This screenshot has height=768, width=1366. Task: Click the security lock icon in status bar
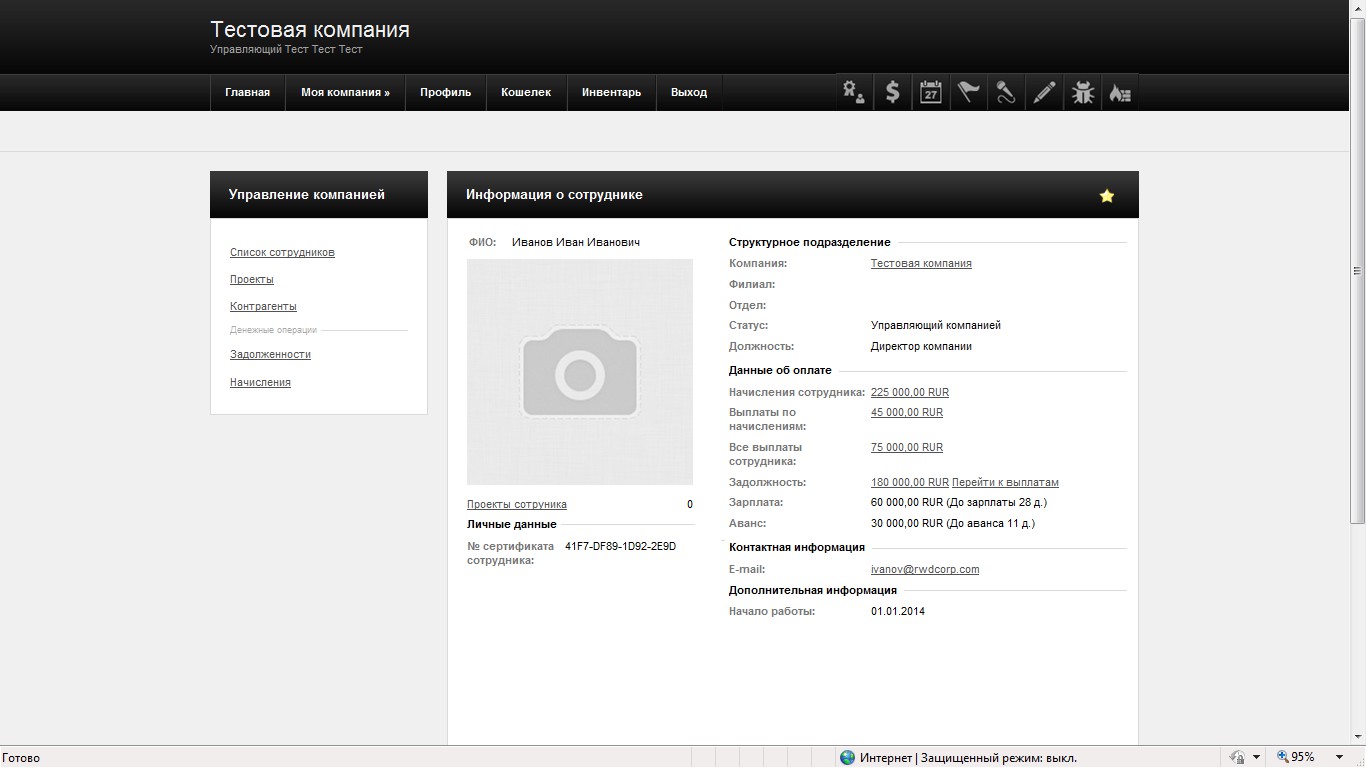(x=1237, y=757)
